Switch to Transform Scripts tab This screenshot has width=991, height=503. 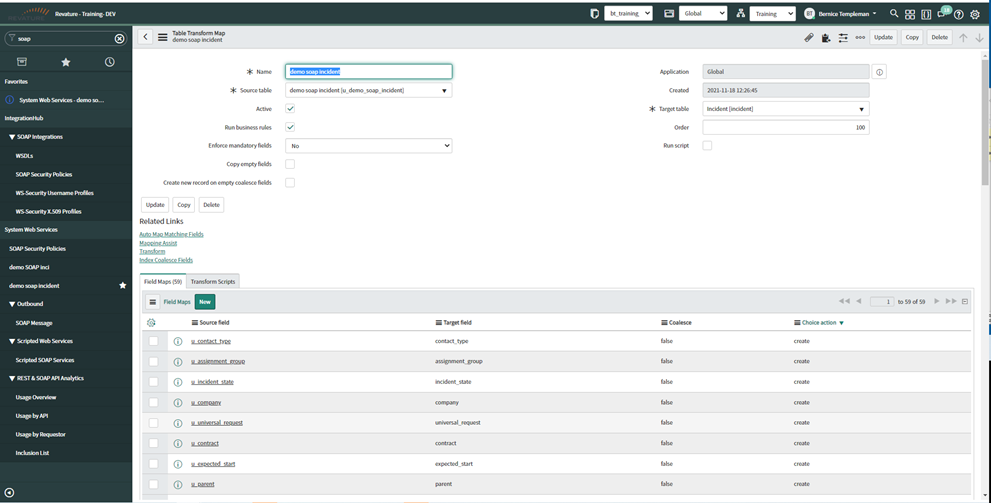213,282
